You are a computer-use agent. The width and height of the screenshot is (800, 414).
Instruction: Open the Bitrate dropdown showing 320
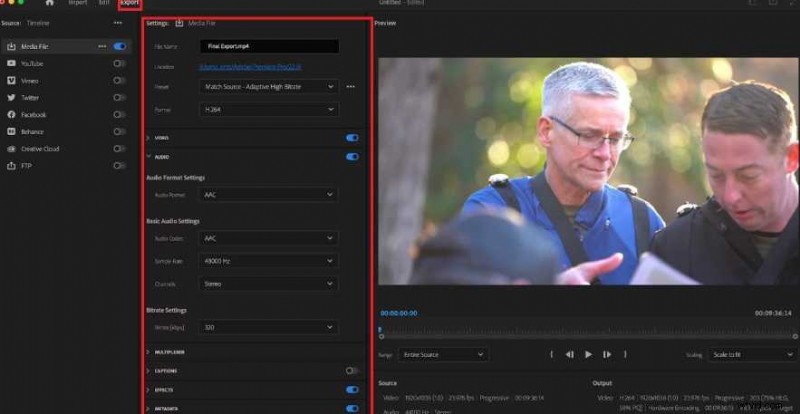[268, 327]
